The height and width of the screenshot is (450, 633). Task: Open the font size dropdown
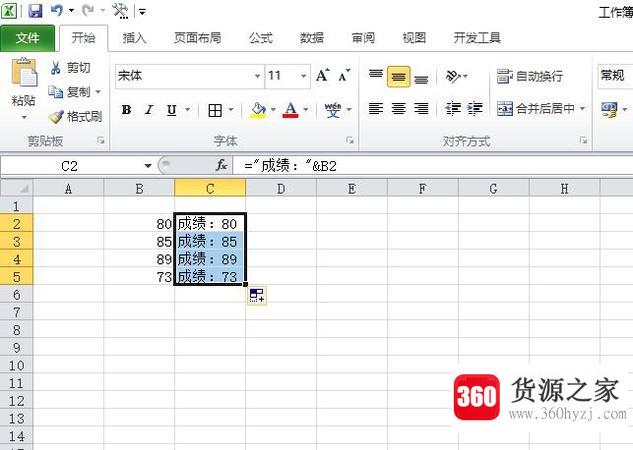(x=303, y=76)
